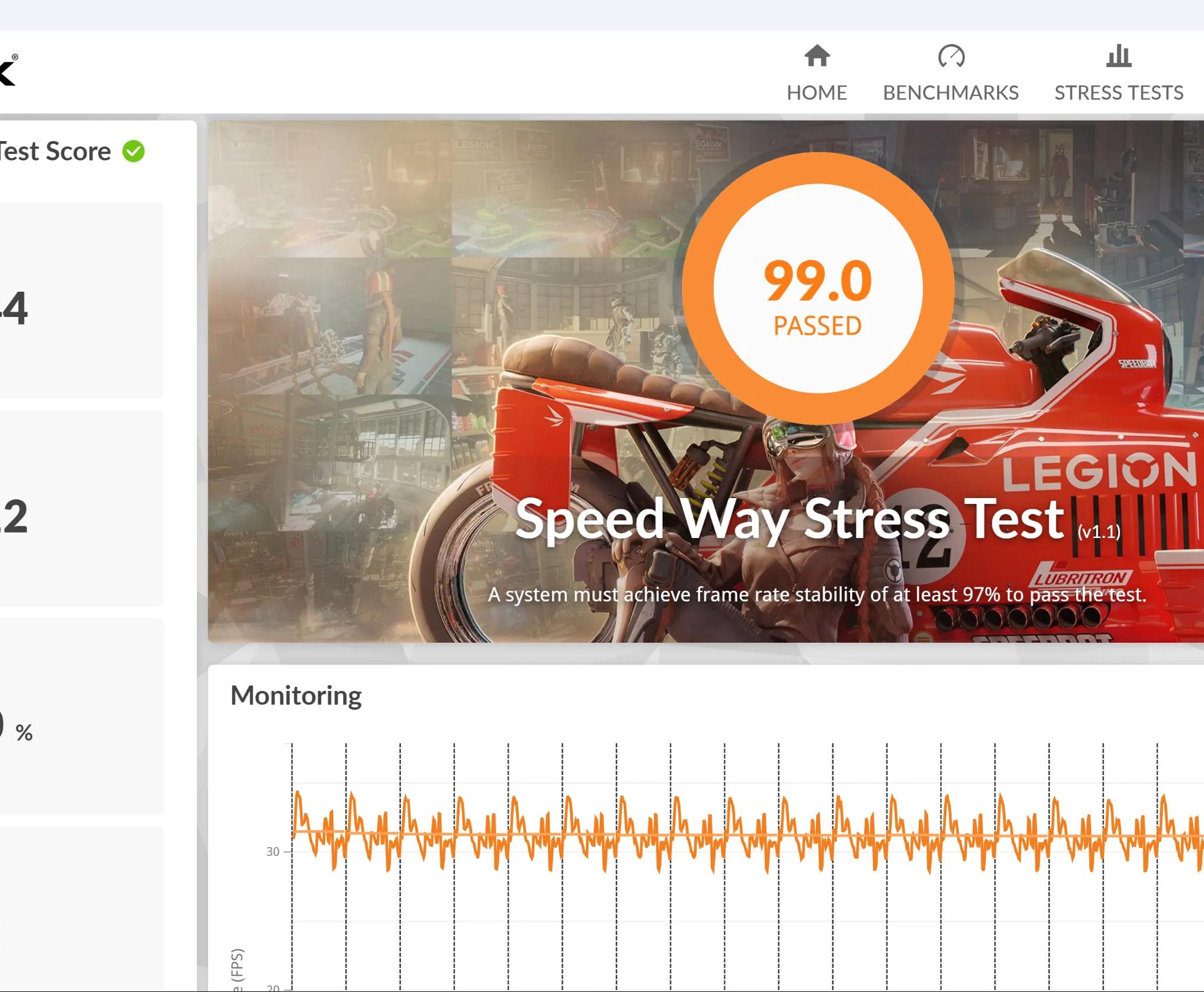This screenshot has width=1204, height=992.
Task: Click the Monitoring section heading
Action: [x=296, y=696]
